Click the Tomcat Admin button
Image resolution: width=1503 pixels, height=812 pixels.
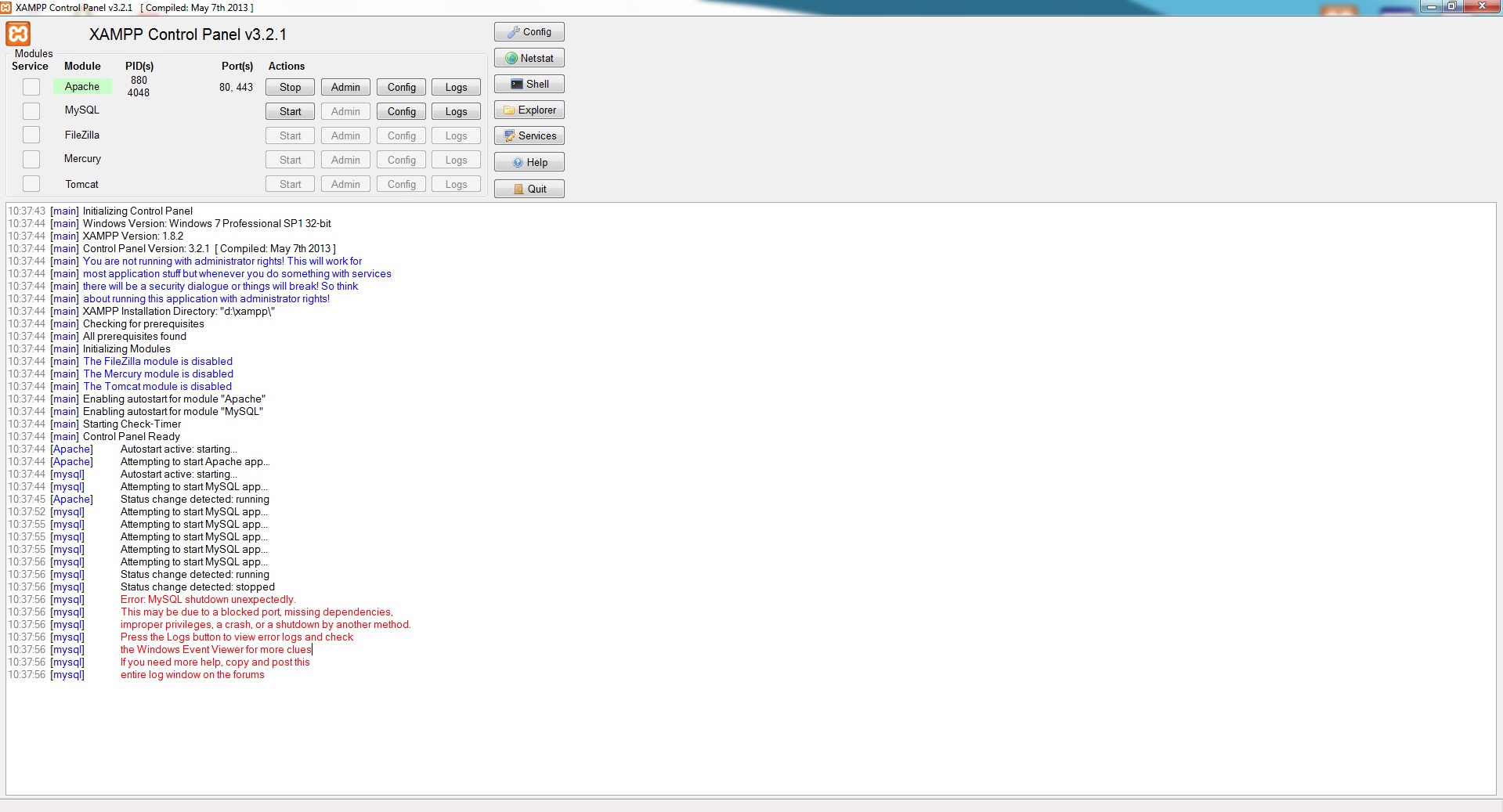point(345,184)
